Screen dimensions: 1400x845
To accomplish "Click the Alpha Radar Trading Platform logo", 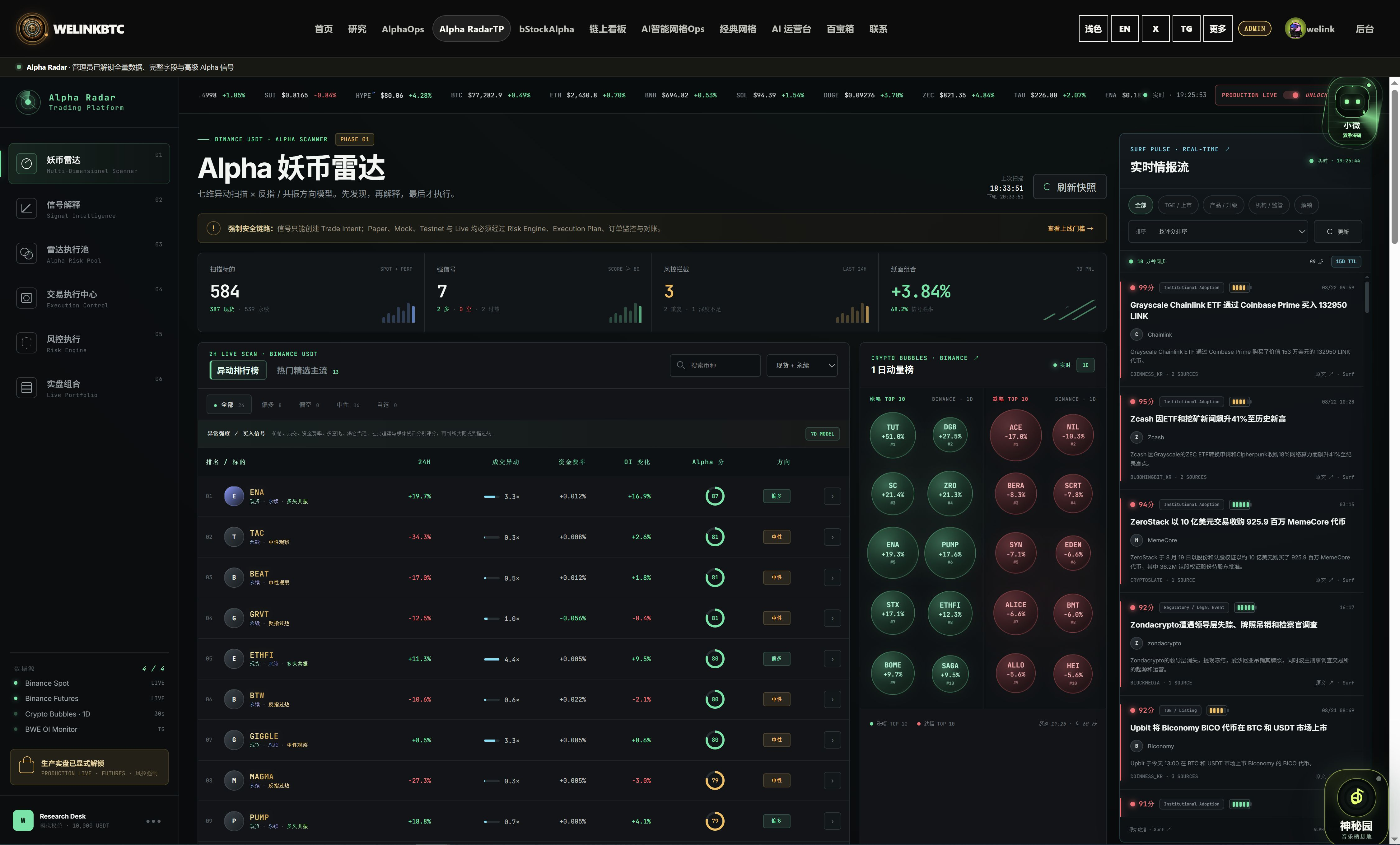I will pos(28,102).
